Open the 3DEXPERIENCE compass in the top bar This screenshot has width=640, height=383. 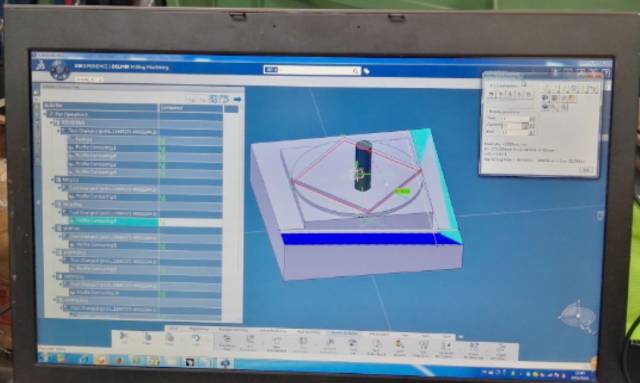[x=60, y=70]
